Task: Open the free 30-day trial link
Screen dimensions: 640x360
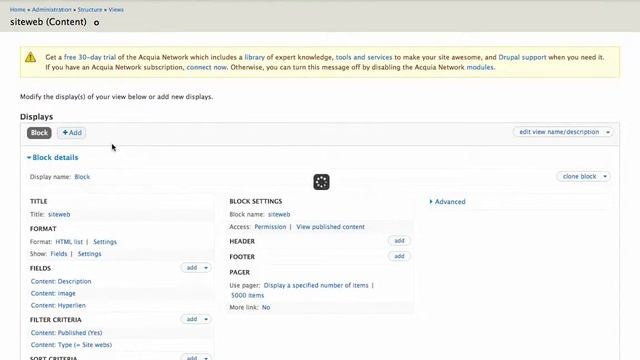Action: click(90, 57)
